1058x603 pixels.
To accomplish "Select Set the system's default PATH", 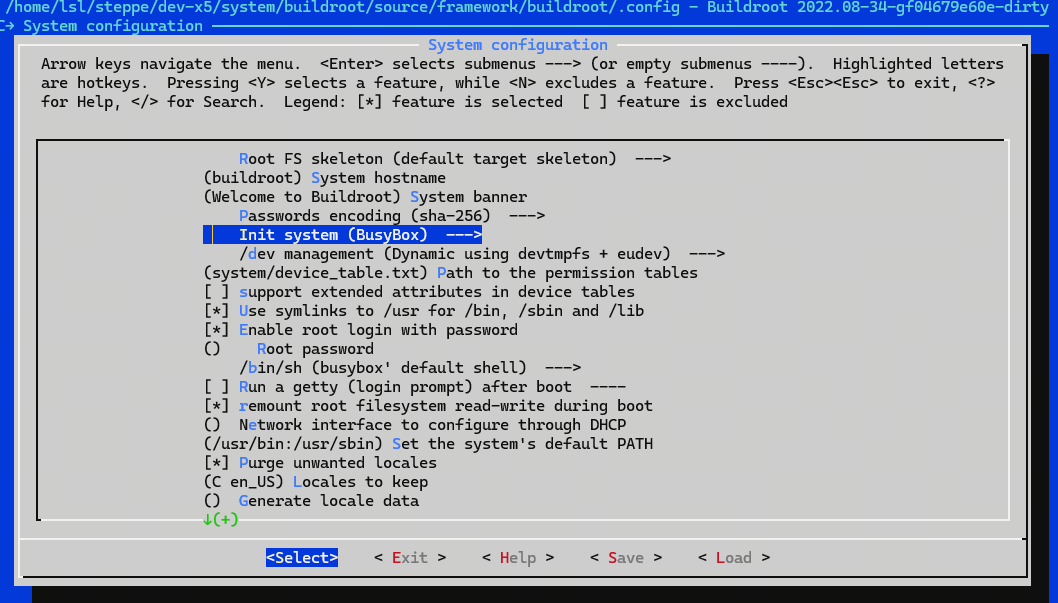I will [428, 444].
